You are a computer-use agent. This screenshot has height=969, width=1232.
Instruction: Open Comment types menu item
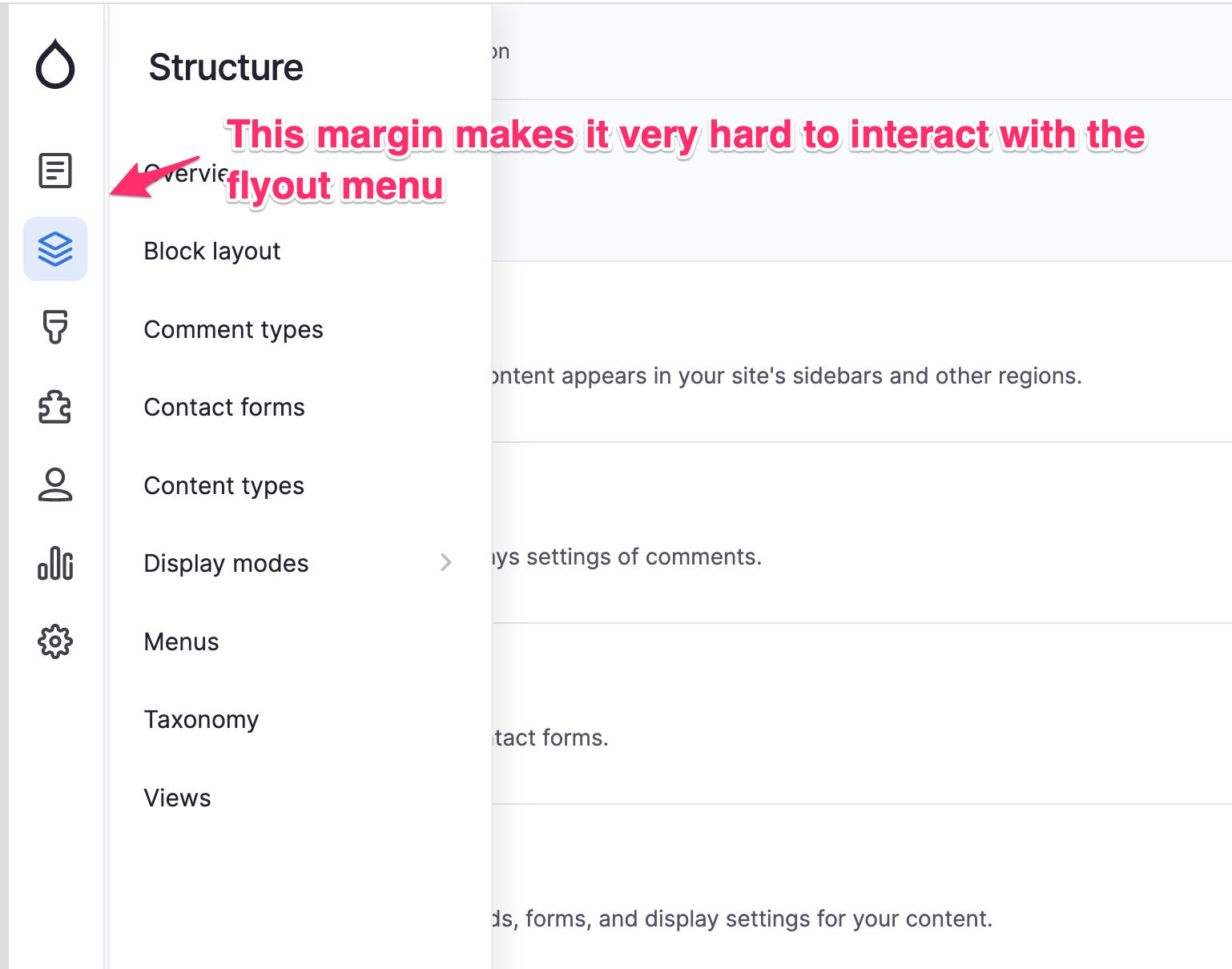[x=233, y=330]
